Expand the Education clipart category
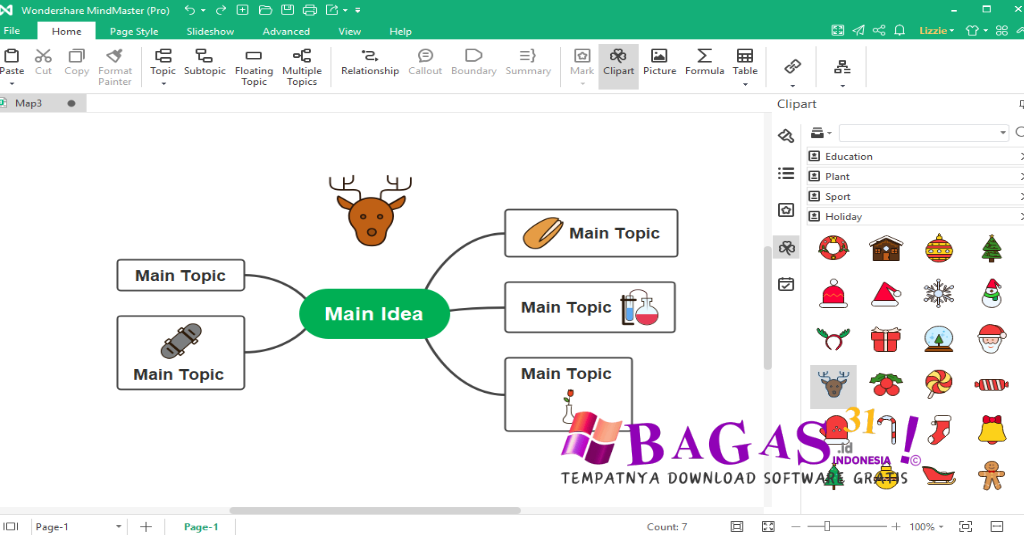1024x538 pixels. click(916, 156)
